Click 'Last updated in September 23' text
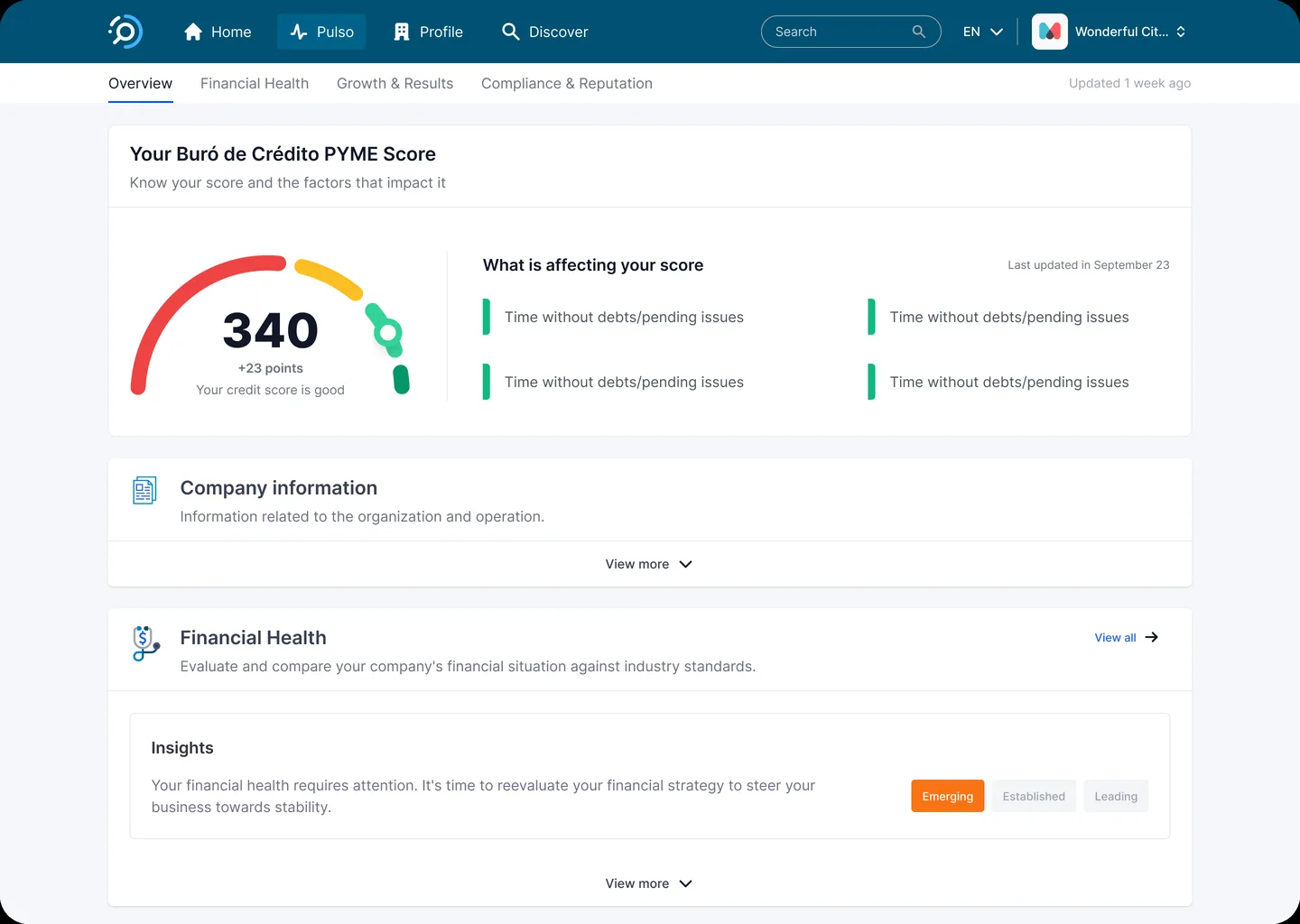Viewport: 1300px width, 924px height. click(x=1089, y=264)
